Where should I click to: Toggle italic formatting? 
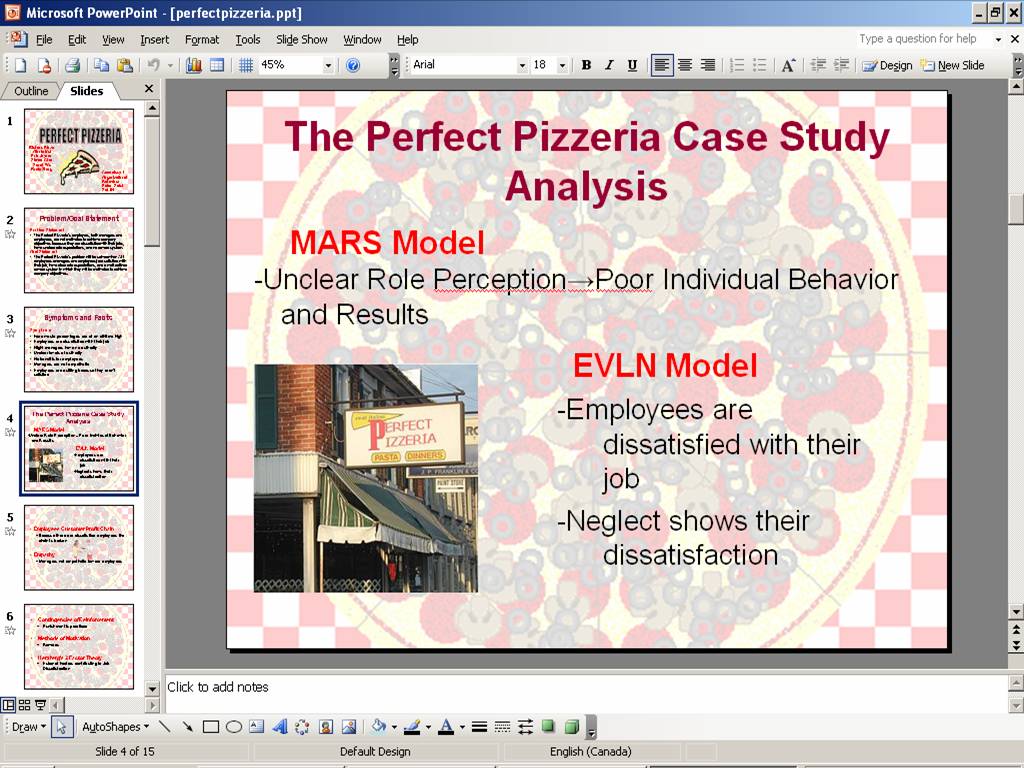click(609, 65)
